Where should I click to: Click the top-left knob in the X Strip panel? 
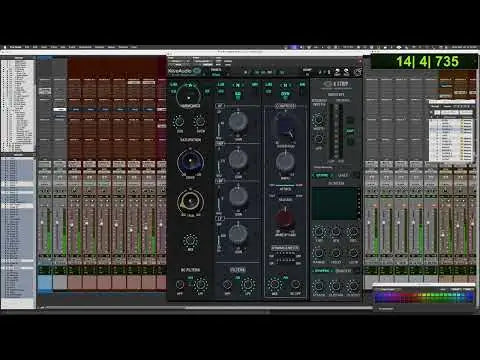(318, 119)
